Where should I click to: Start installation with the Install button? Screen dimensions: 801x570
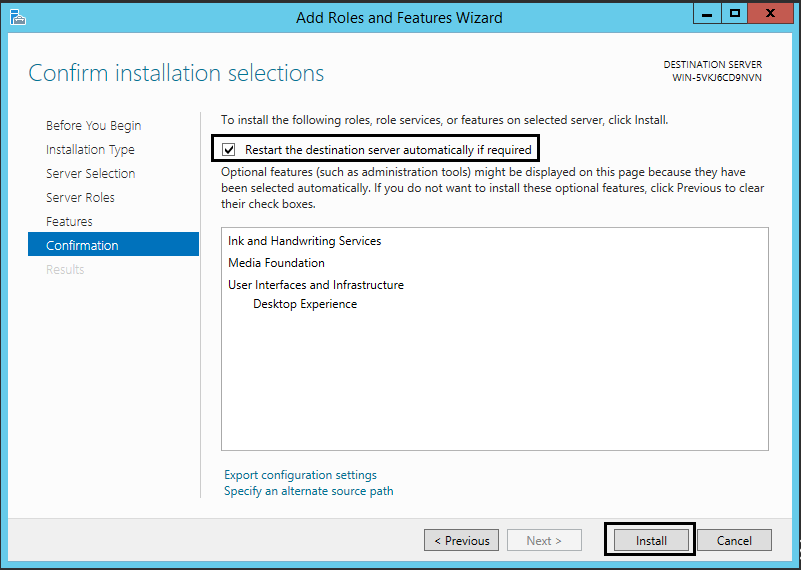pos(650,540)
